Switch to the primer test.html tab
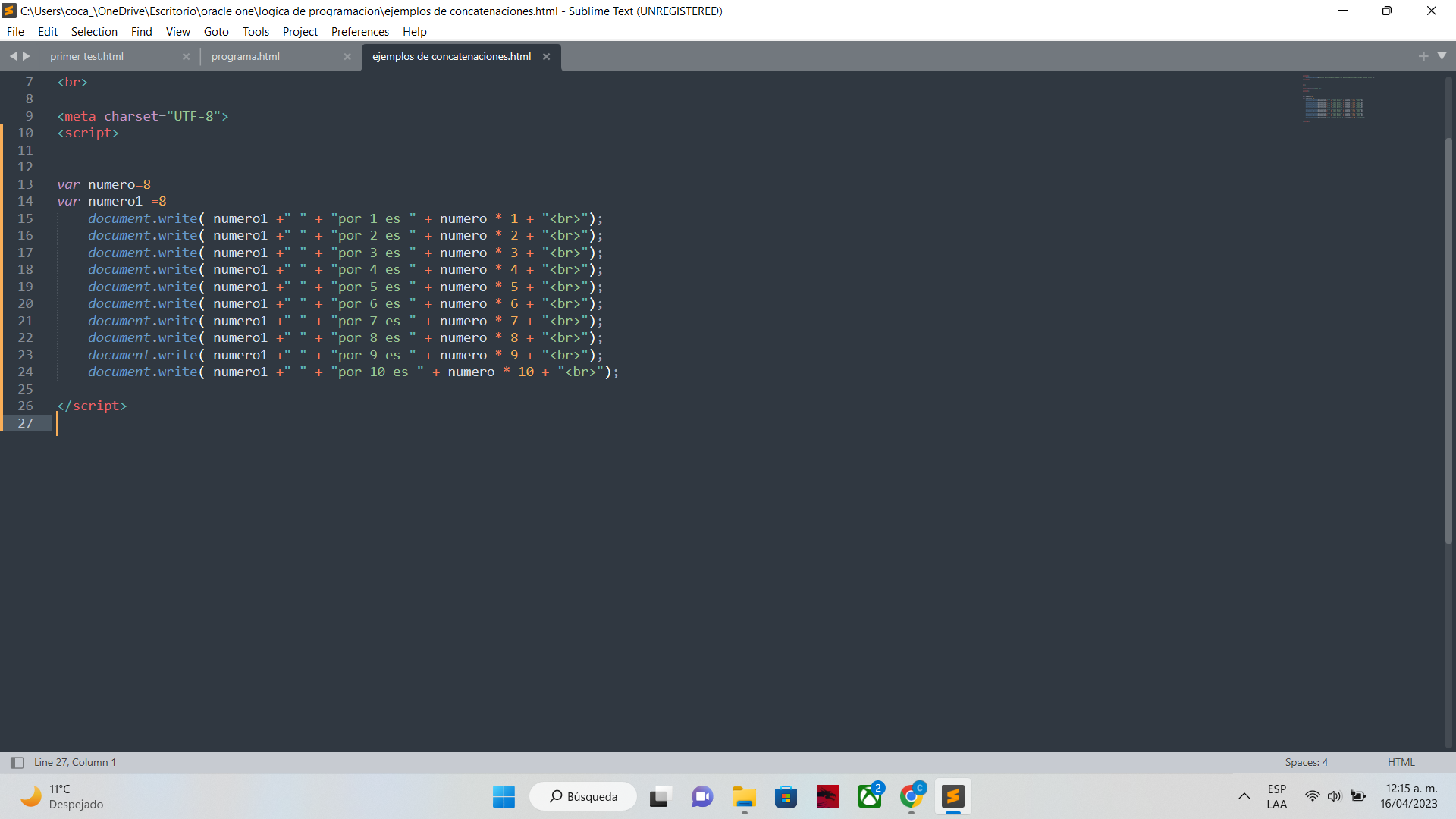 pos(86,56)
